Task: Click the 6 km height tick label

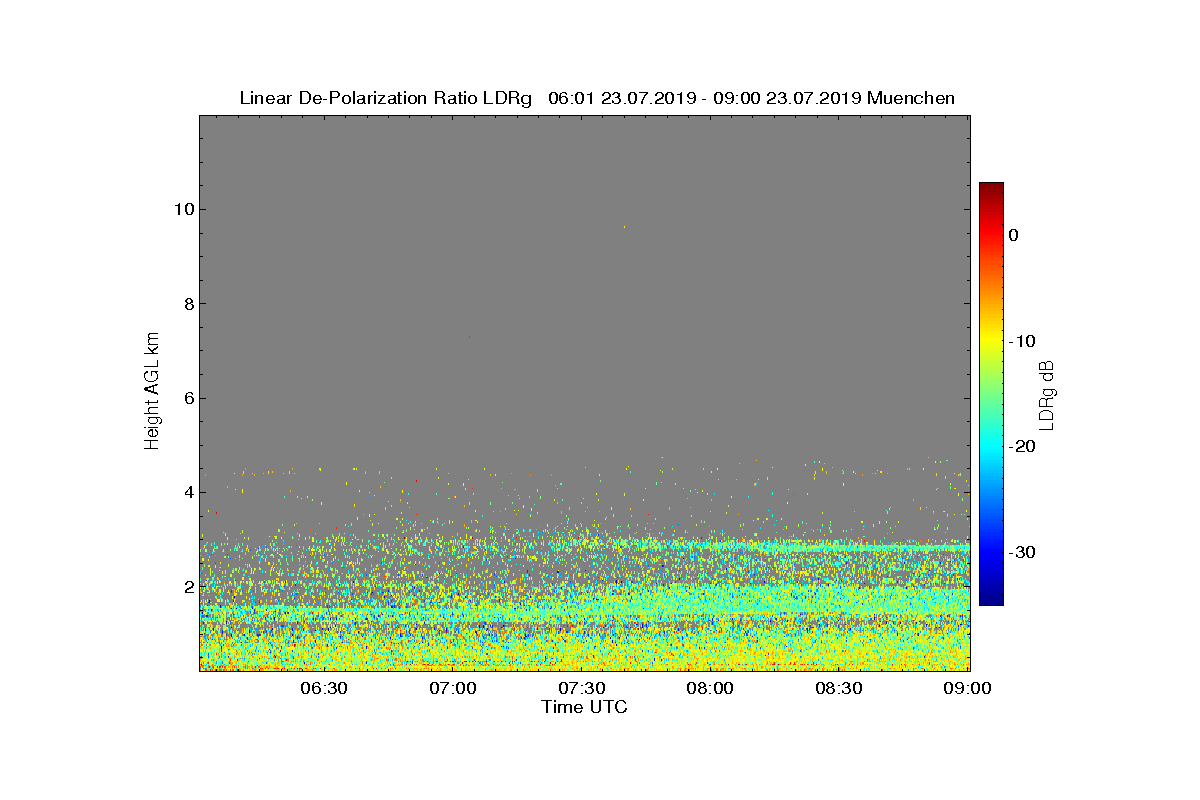Action: pos(188,398)
